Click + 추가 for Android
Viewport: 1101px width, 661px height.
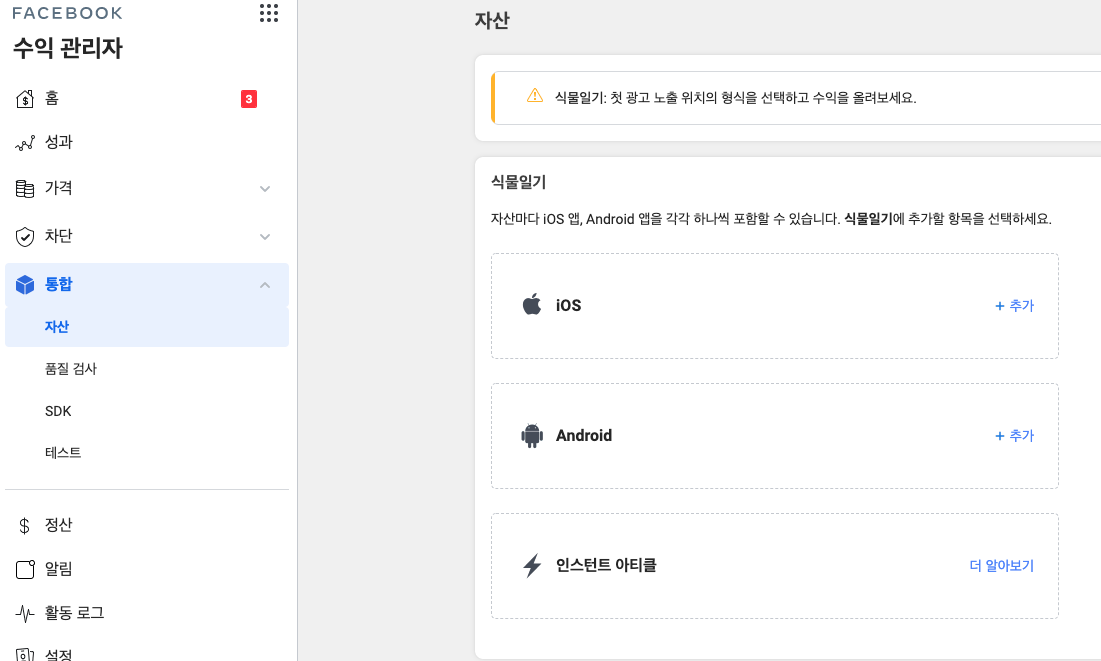(1015, 436)
